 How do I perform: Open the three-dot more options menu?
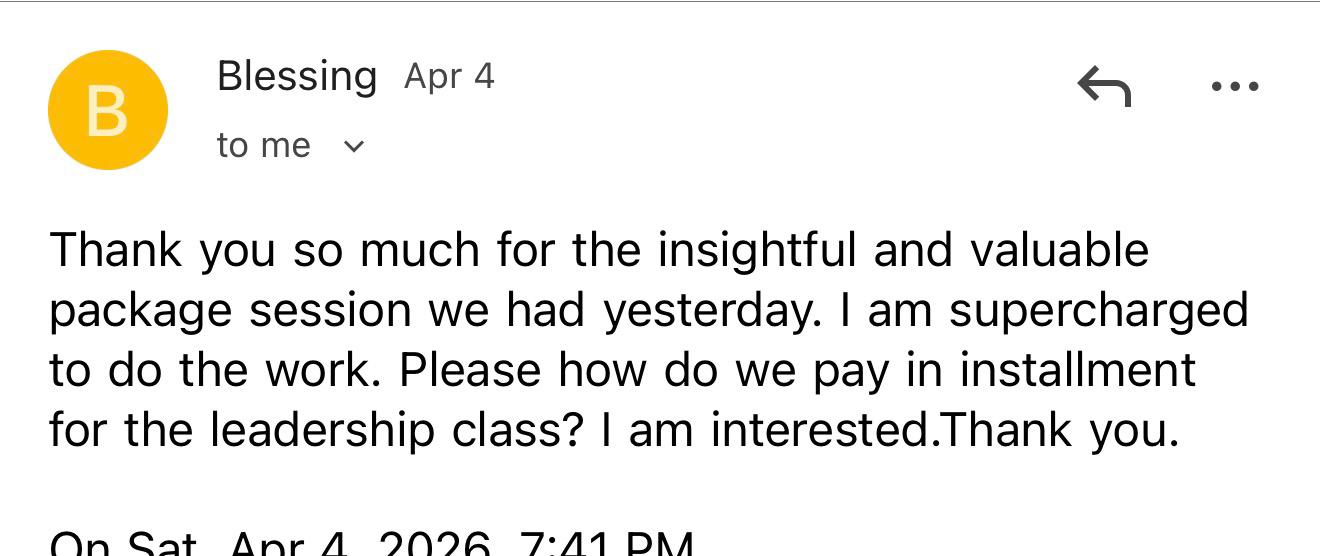tap(1235, 87)
